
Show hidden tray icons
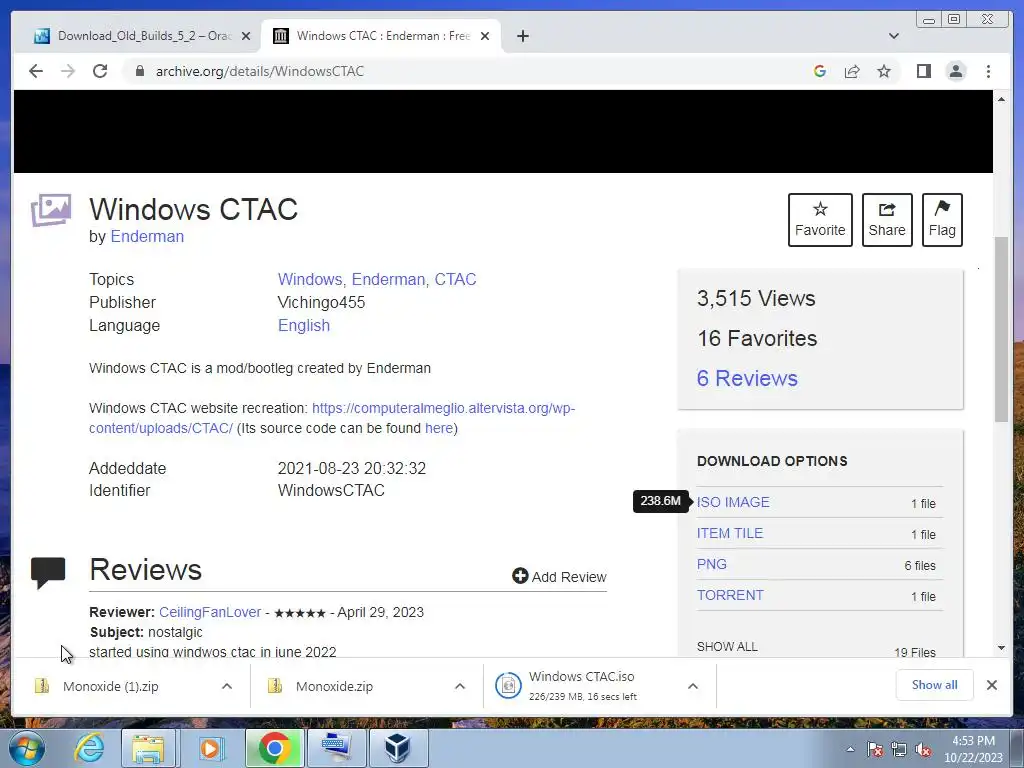tap(850, 749)
